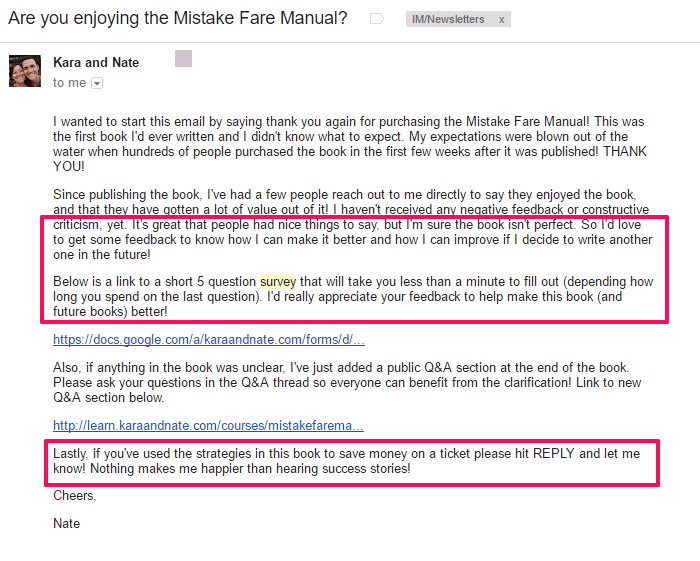
Task: Click the paragraph beginning "Below is a link"
Action: tap(350, 297)
